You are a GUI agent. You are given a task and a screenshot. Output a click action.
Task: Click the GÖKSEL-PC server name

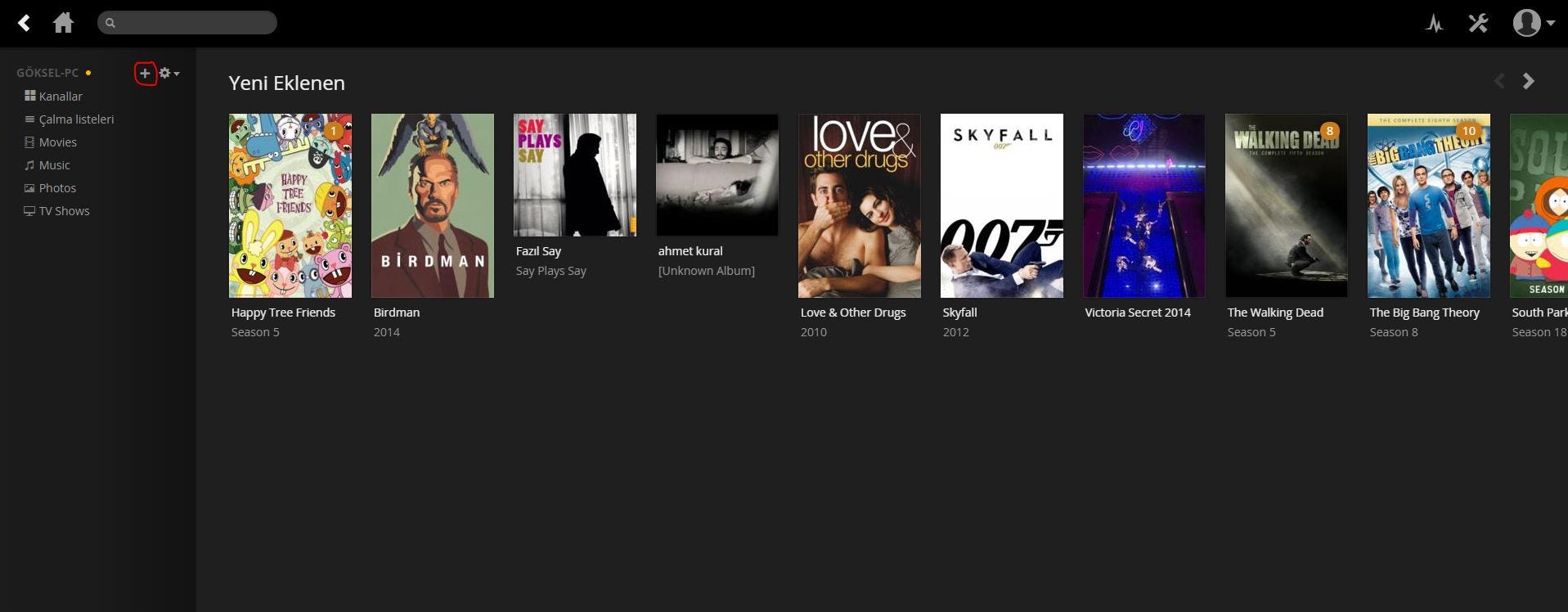(x=47, y=73)
